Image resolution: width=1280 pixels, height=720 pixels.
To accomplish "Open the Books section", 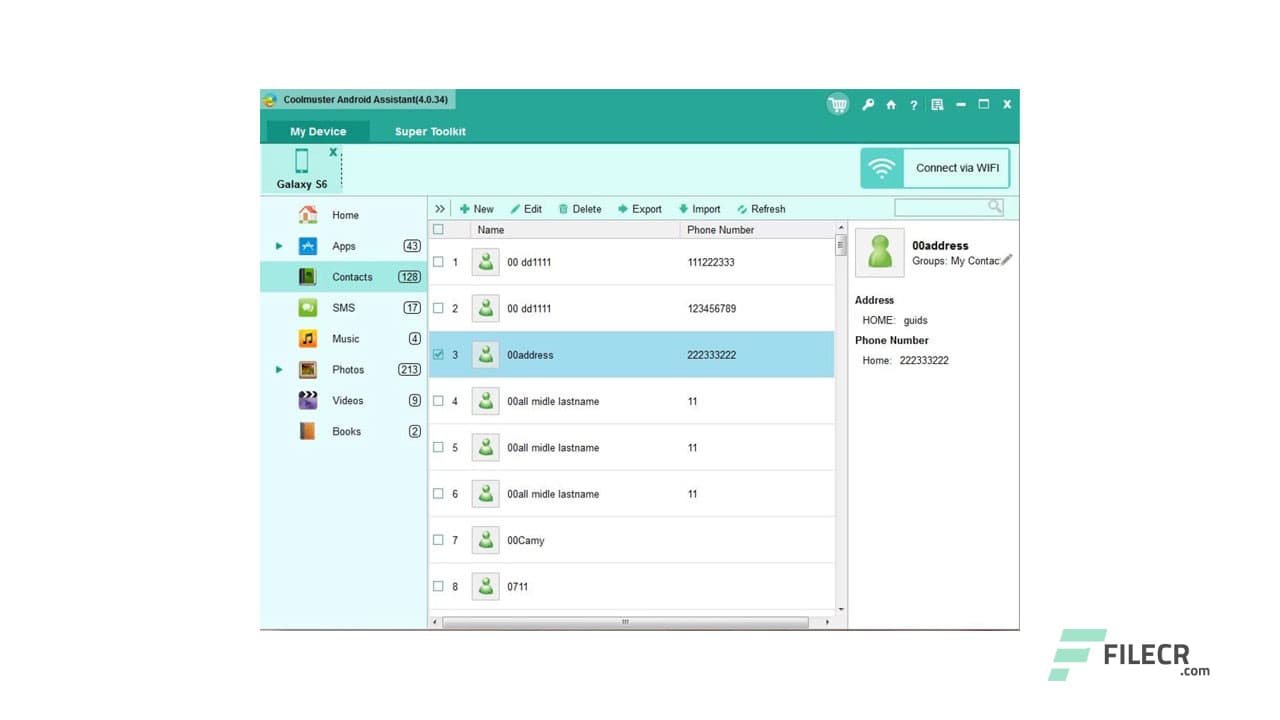I will tap(346, 431).
